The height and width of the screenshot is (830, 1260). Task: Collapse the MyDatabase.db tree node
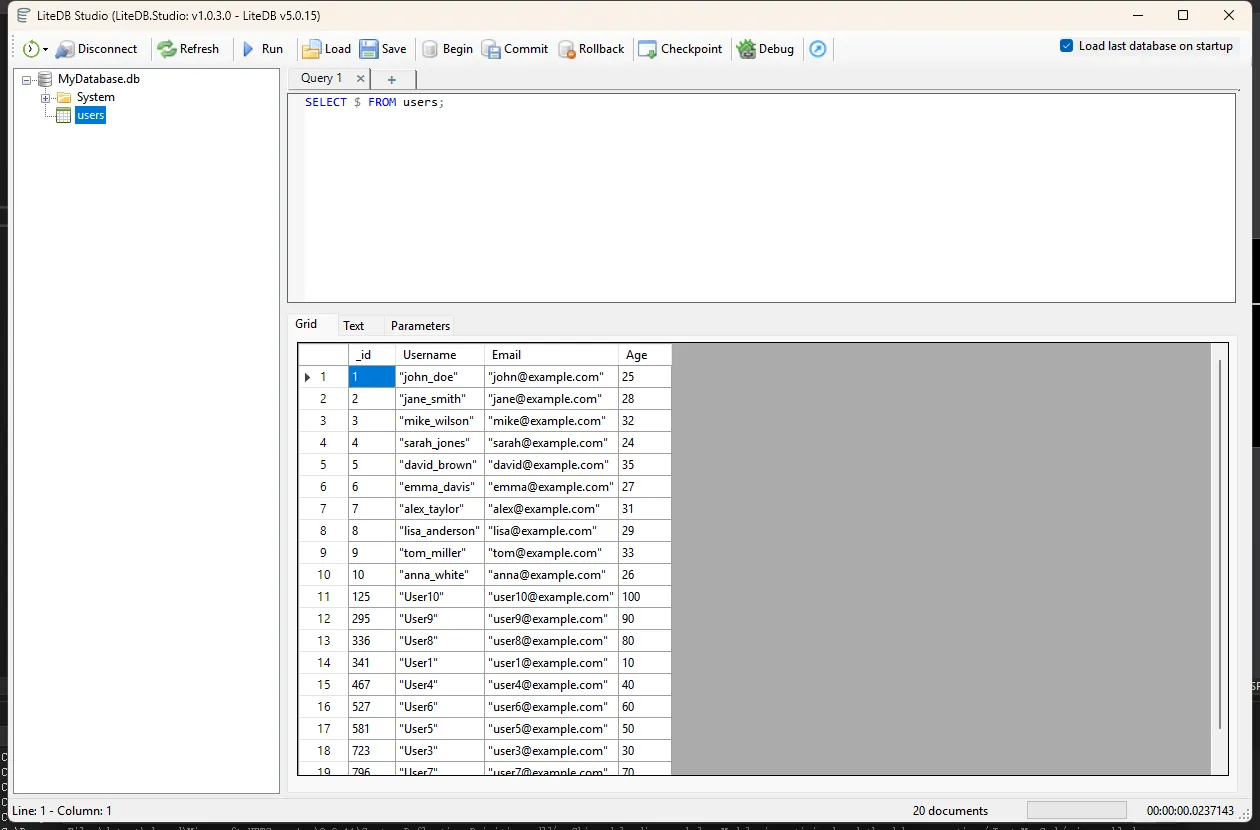27,79
